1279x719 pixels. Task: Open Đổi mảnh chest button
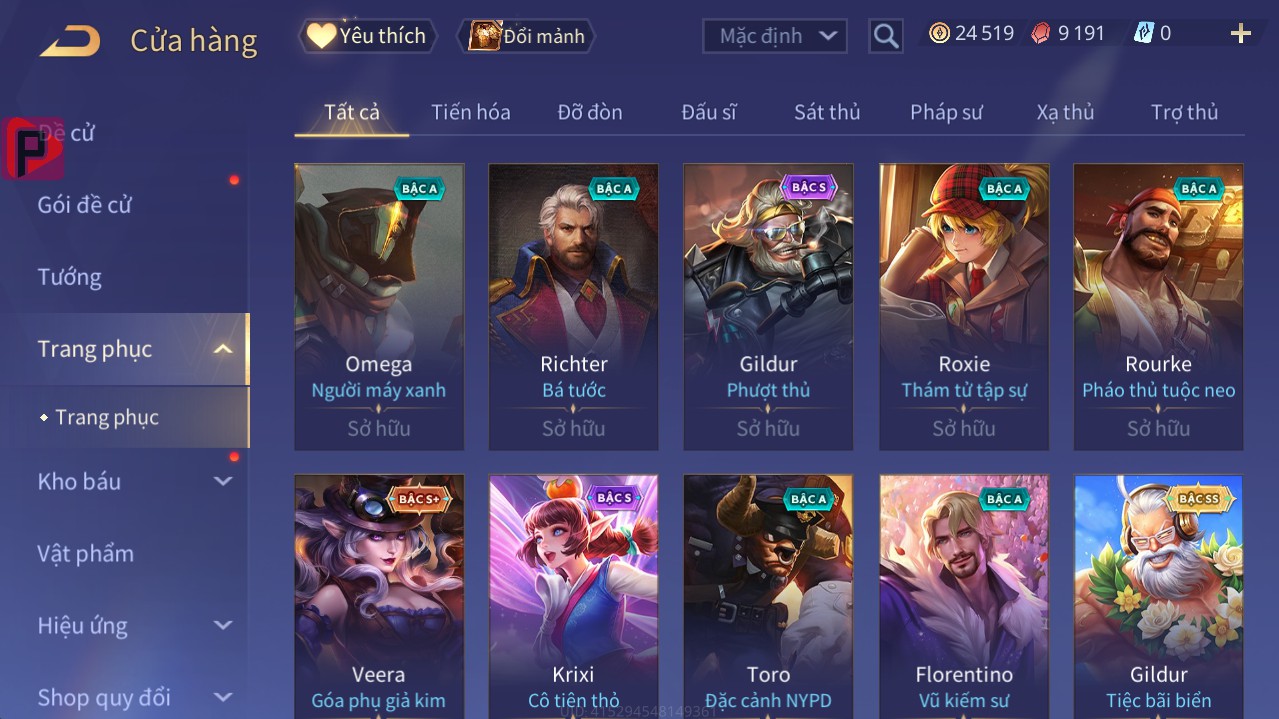(x=526, y=36)
